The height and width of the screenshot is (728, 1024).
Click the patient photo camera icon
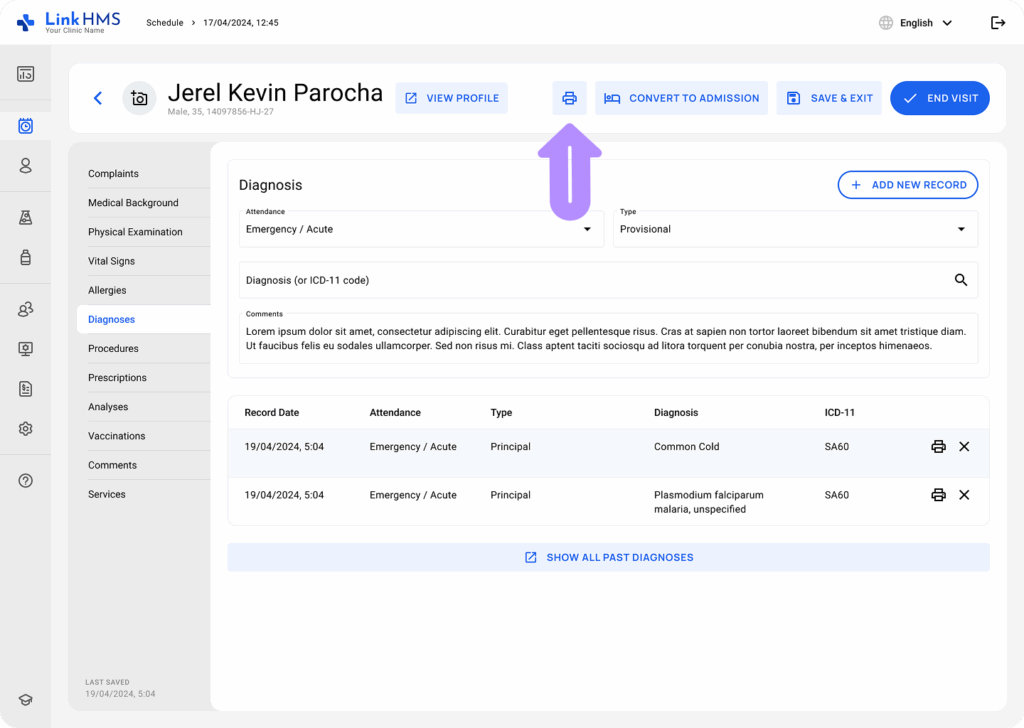[139, 98]
